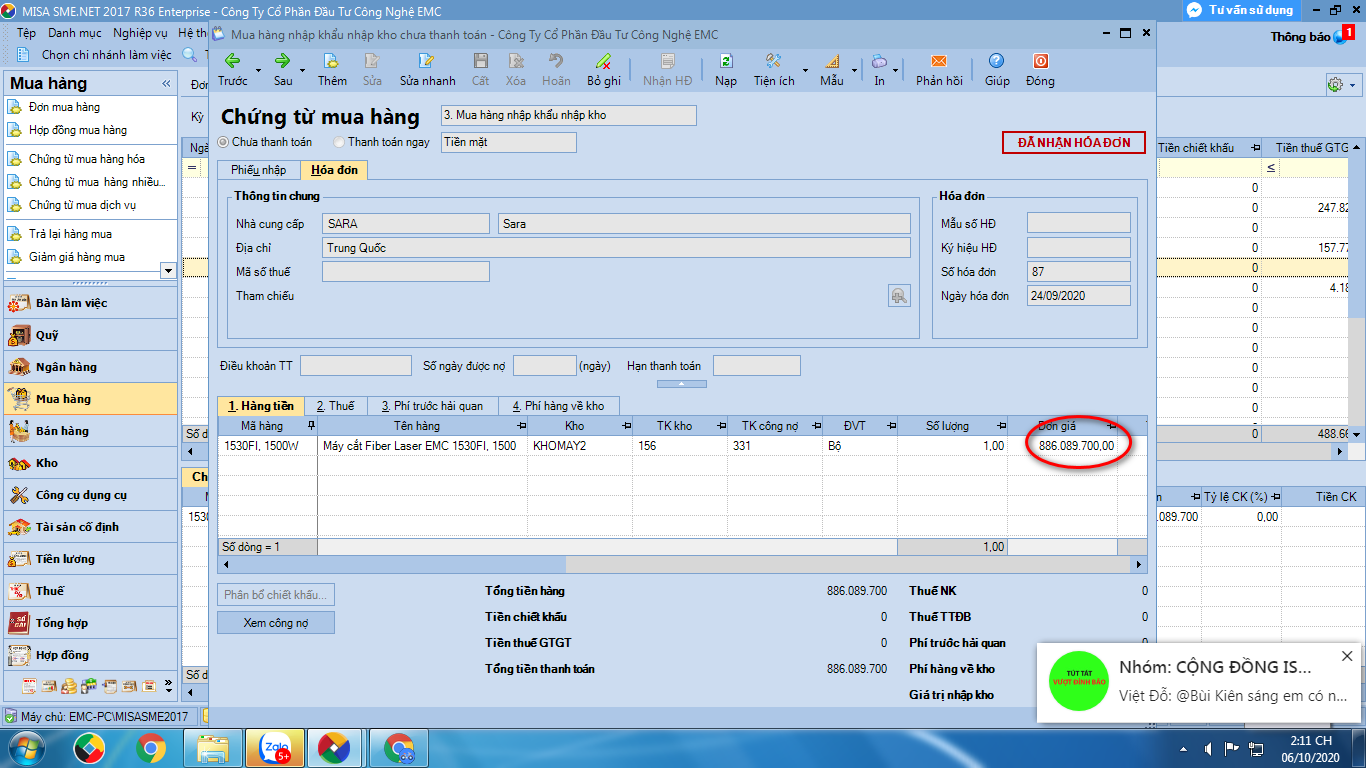The image size is (1366, 768).
Task: Click Bỏ ghi to unpost voucher
Action: tap(603, 69)
